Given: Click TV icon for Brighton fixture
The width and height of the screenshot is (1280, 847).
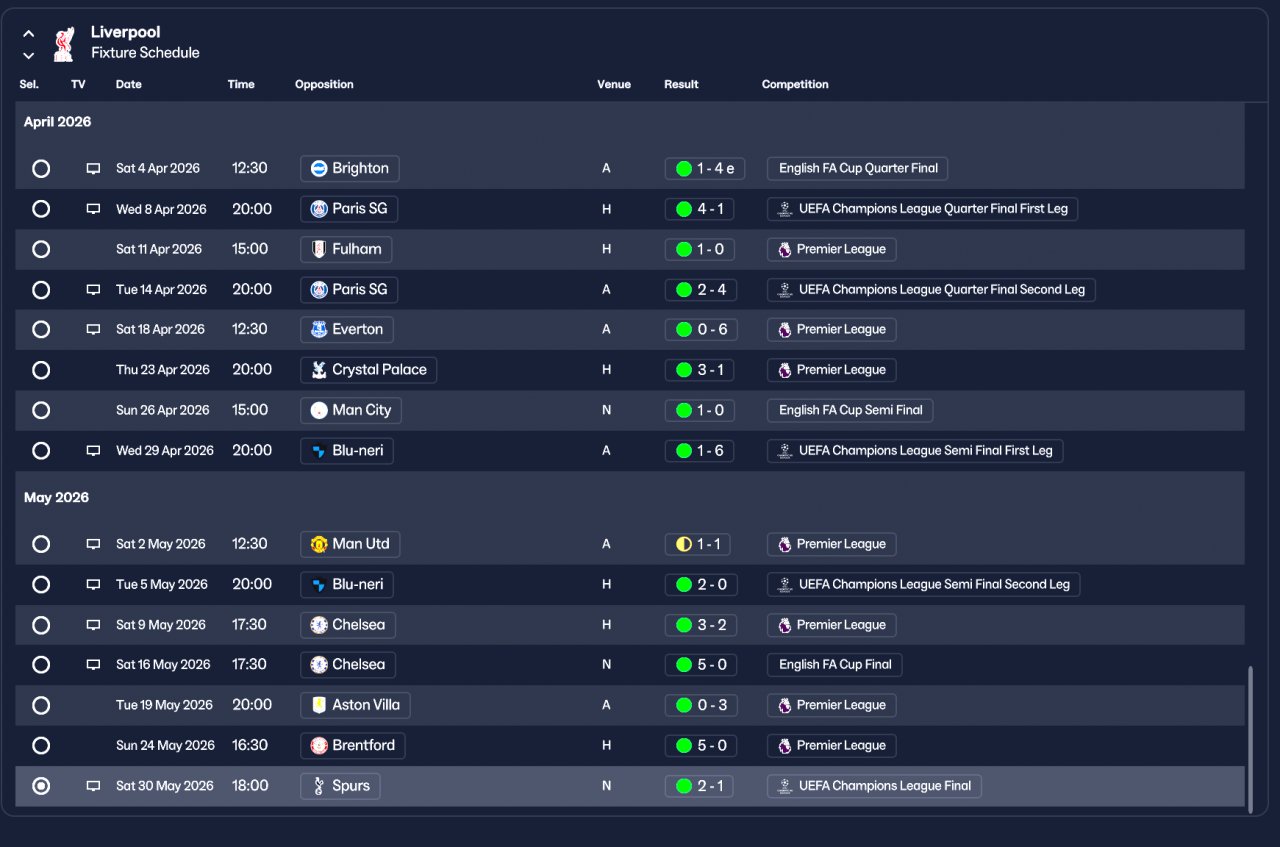Looking at the screenshot, I should [x=93, y=169].
